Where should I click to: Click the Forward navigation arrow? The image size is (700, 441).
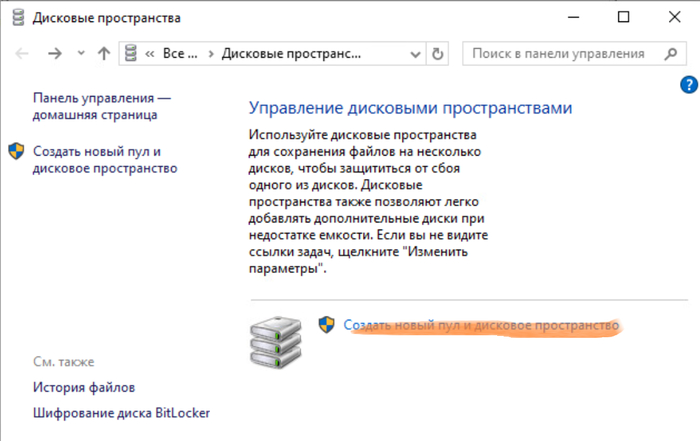pos(55,54)
